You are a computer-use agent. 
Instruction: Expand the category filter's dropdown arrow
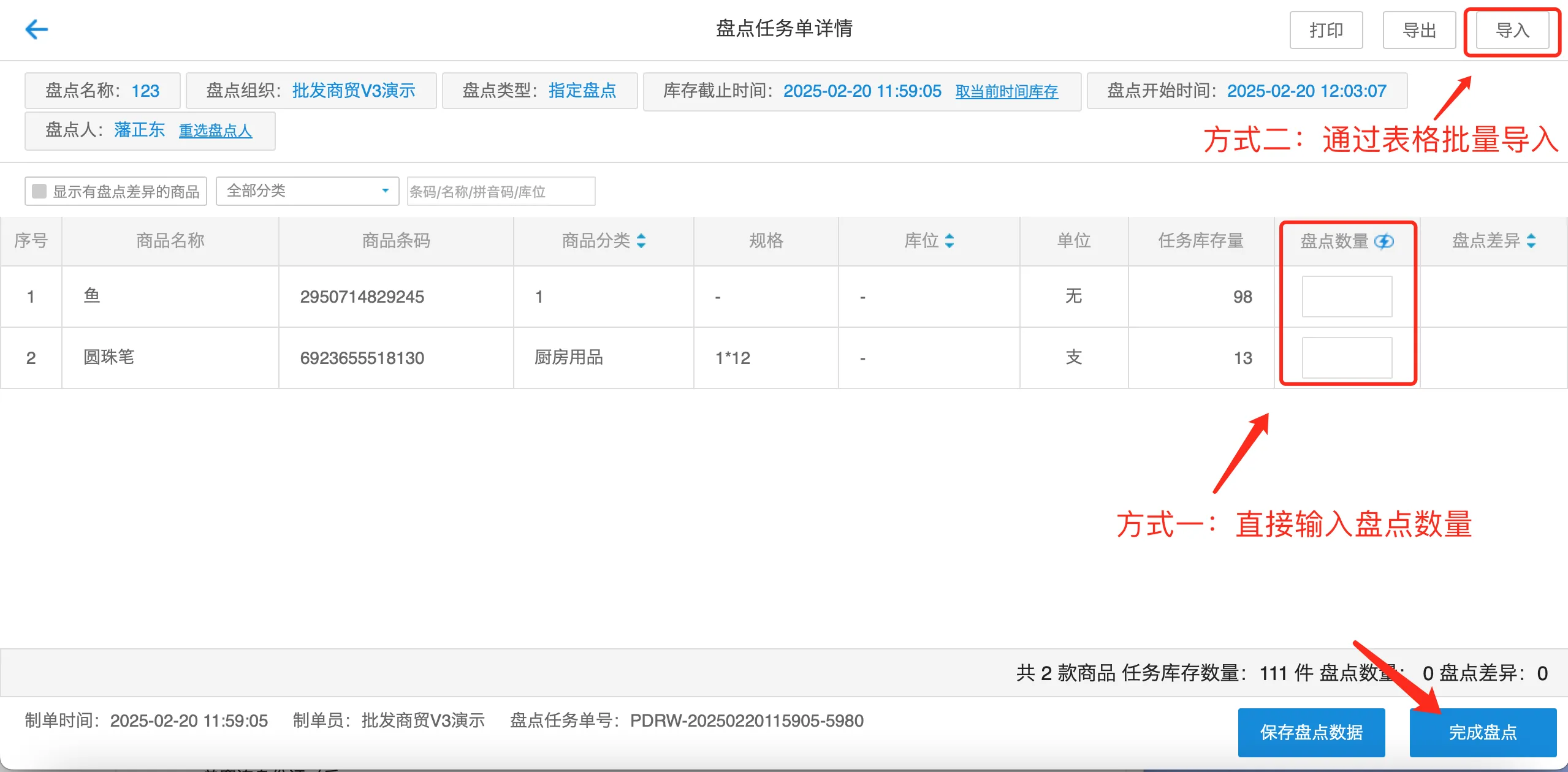385,191
